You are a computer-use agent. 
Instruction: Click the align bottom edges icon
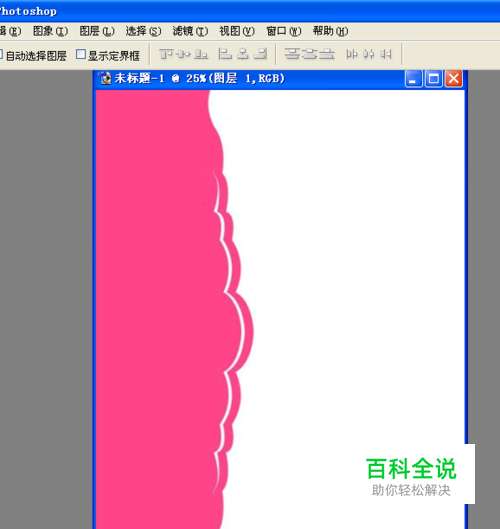coord(201,54)
